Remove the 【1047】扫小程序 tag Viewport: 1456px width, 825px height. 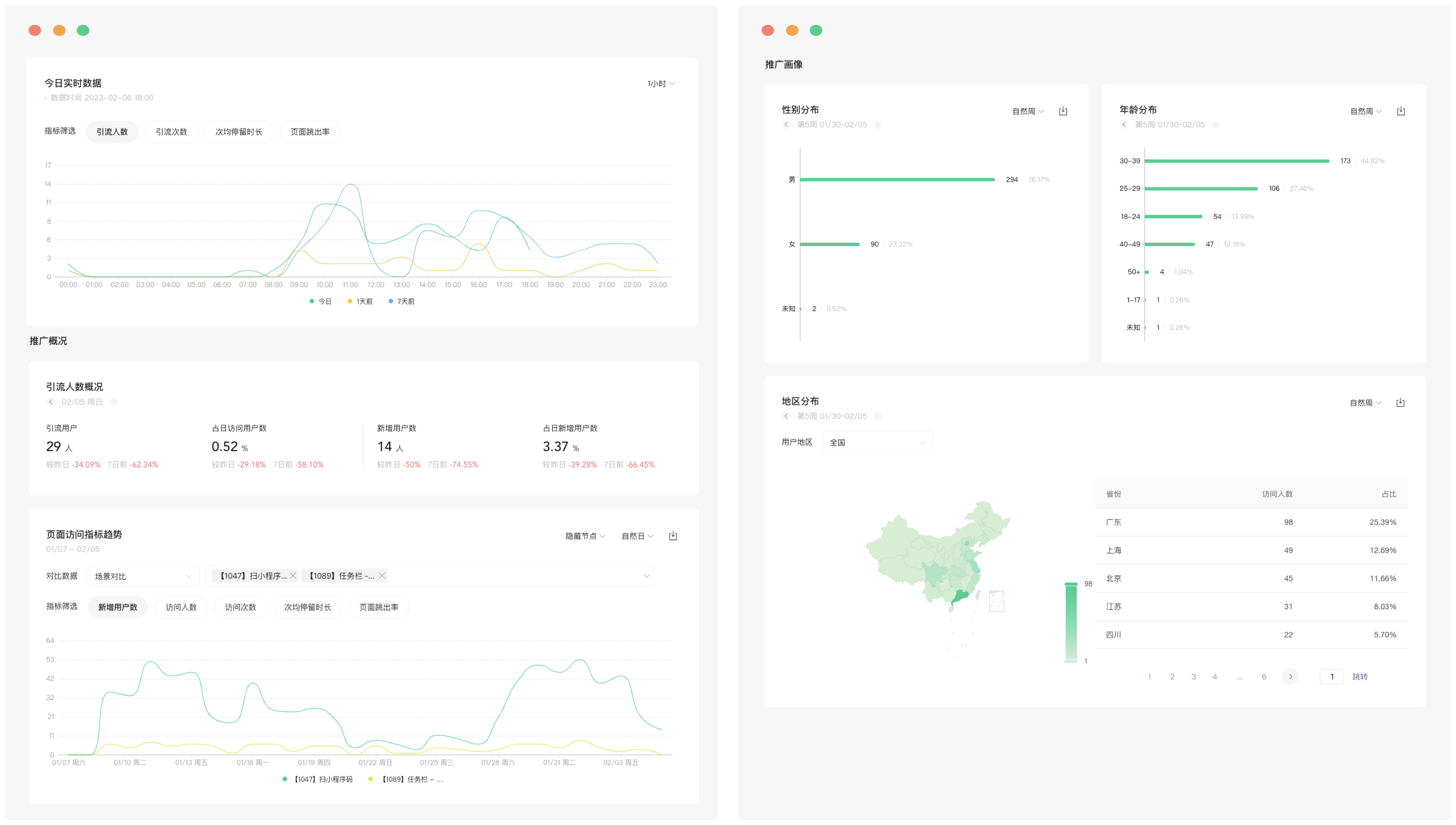click(293, 576)
